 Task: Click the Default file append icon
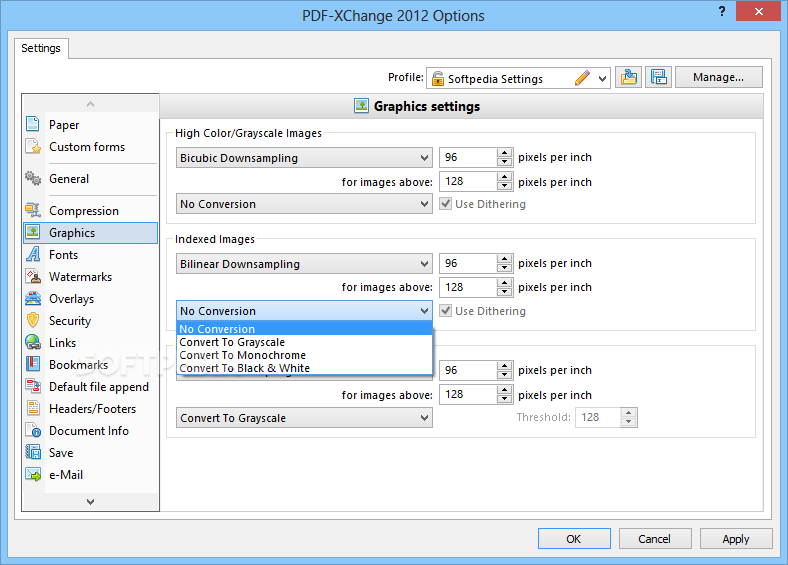coord(33,386)
